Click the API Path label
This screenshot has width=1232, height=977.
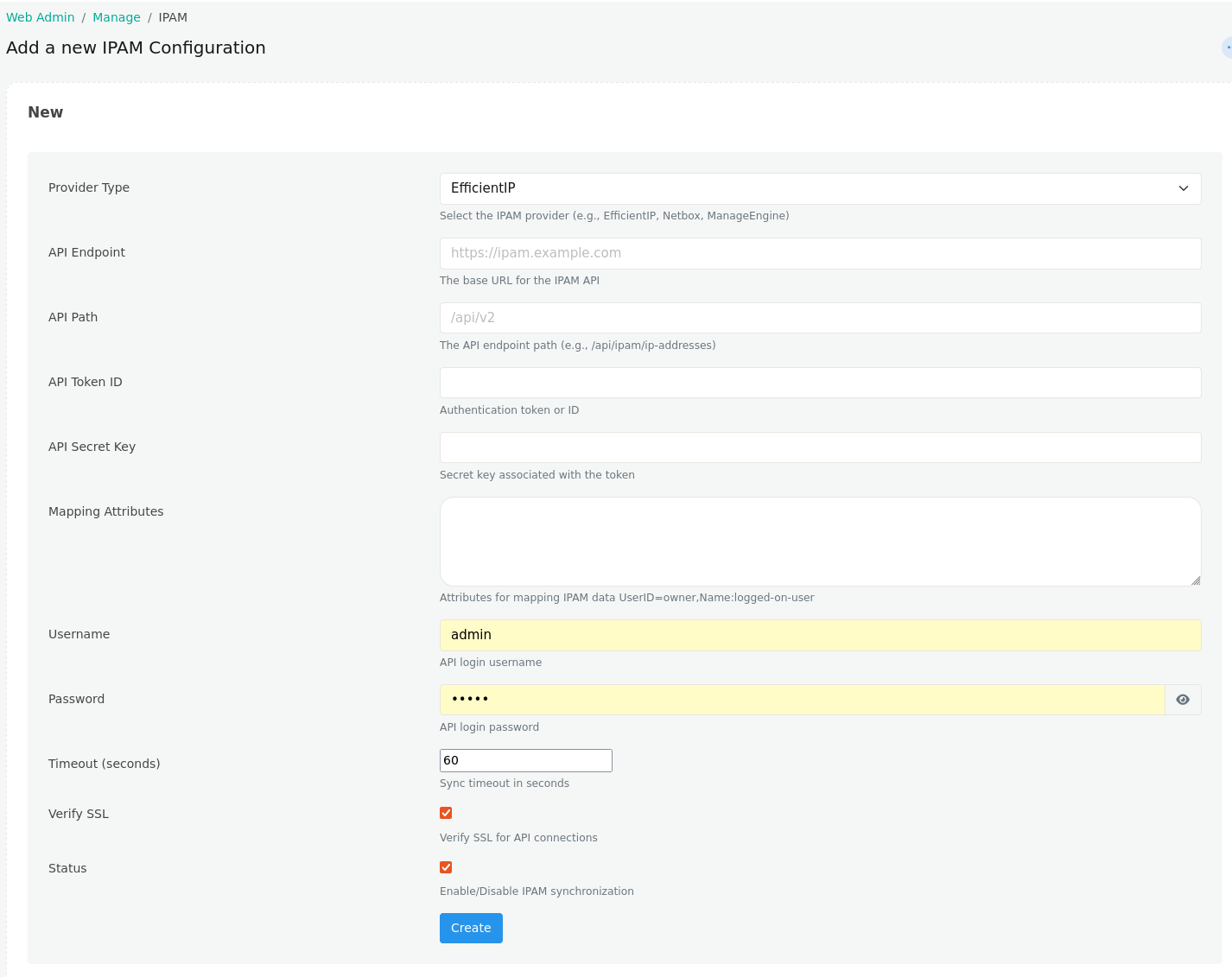pyautogui.click(x=73, y=317)
